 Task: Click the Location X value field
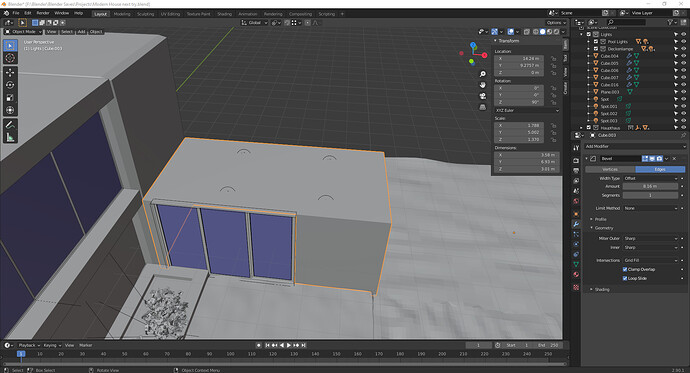tap(519, 59)
